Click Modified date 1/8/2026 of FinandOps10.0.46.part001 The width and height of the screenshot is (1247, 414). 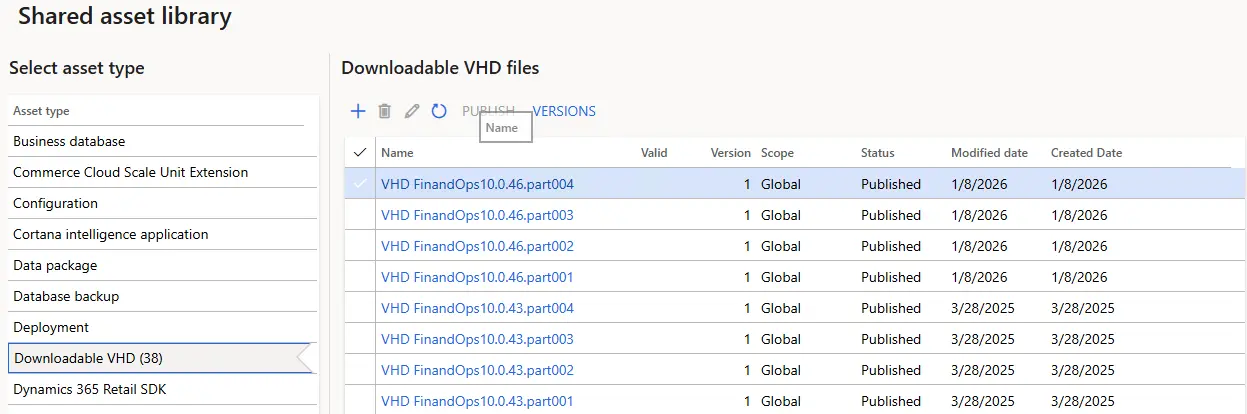(979, 277)
